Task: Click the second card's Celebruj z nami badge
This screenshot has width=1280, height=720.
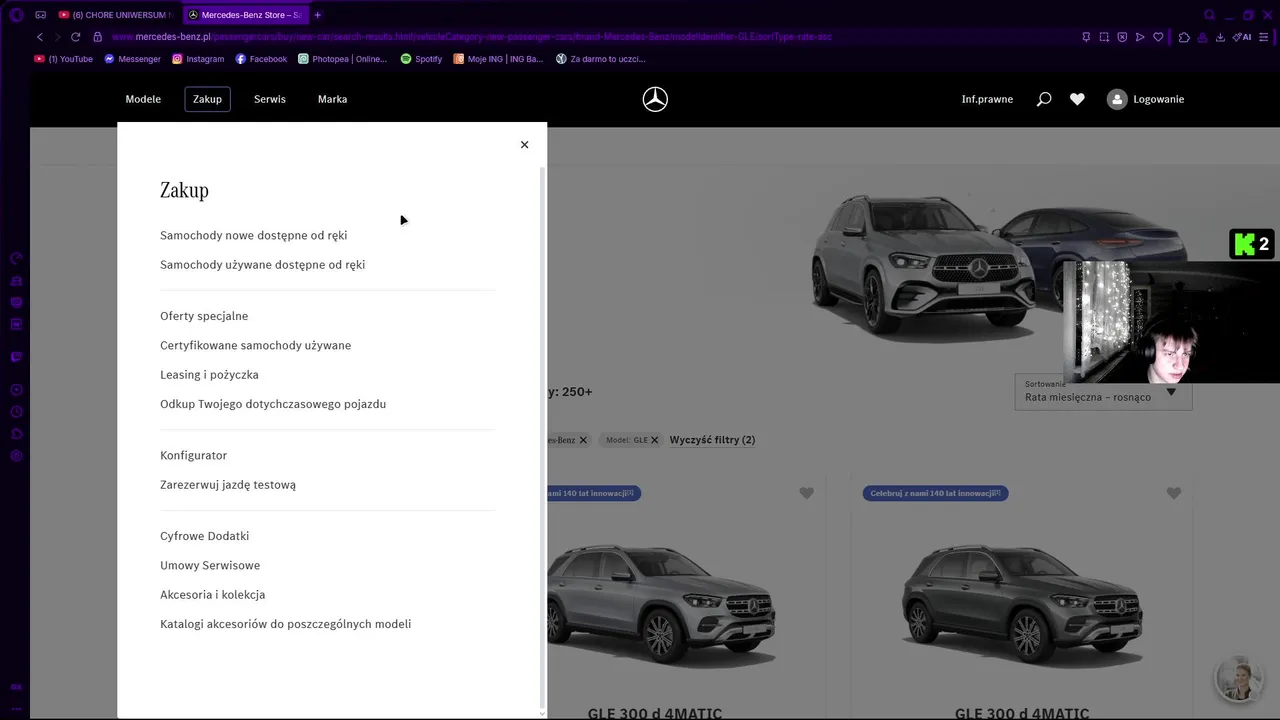Action: click(x=935, y=493)
